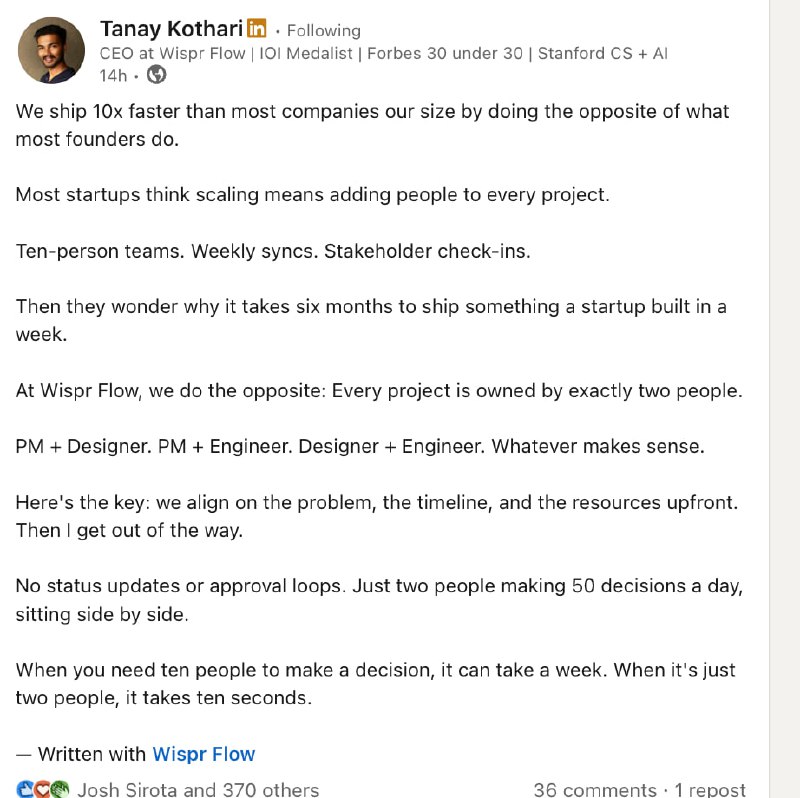Click the globe public visibility icon
Image resolution: width=800 pixels, height=798 pixels.
156,74
